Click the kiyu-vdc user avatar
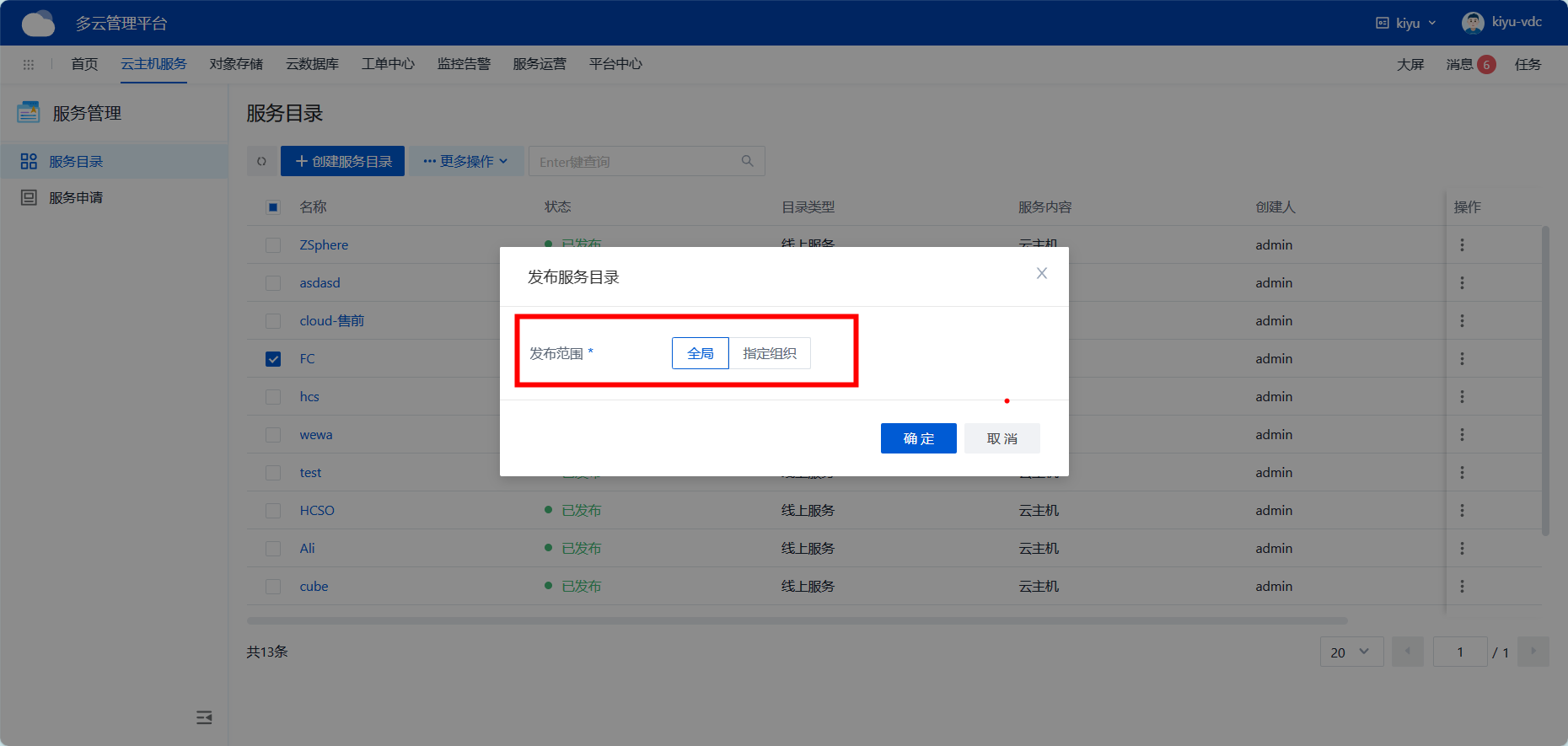 click(x=1473, y=23)
